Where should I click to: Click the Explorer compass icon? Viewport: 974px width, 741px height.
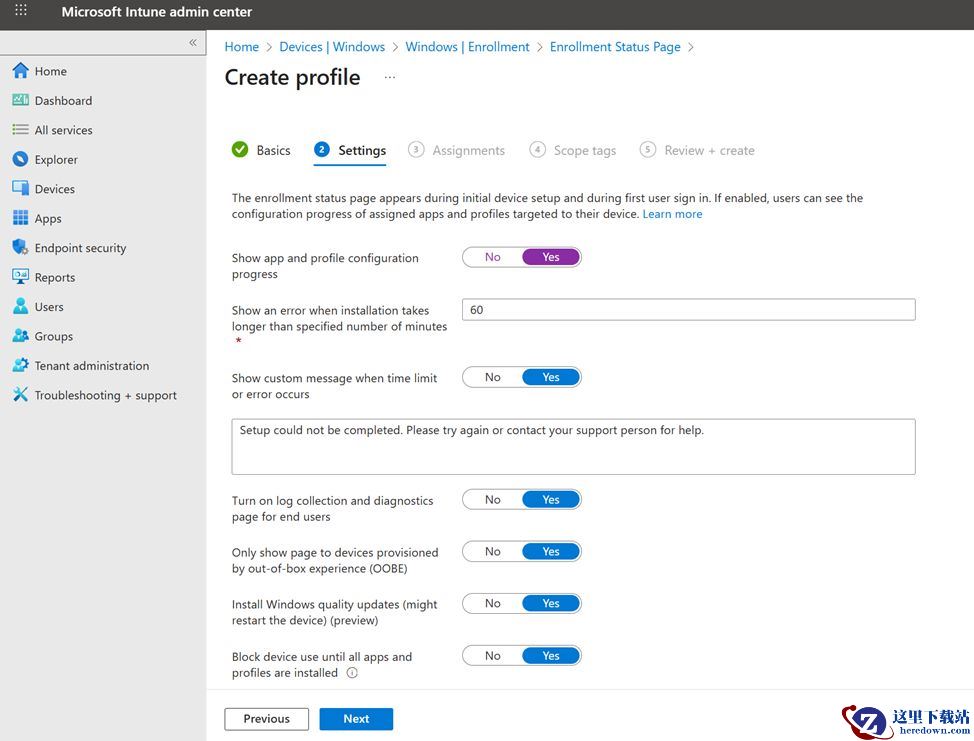tap(20, 159)
